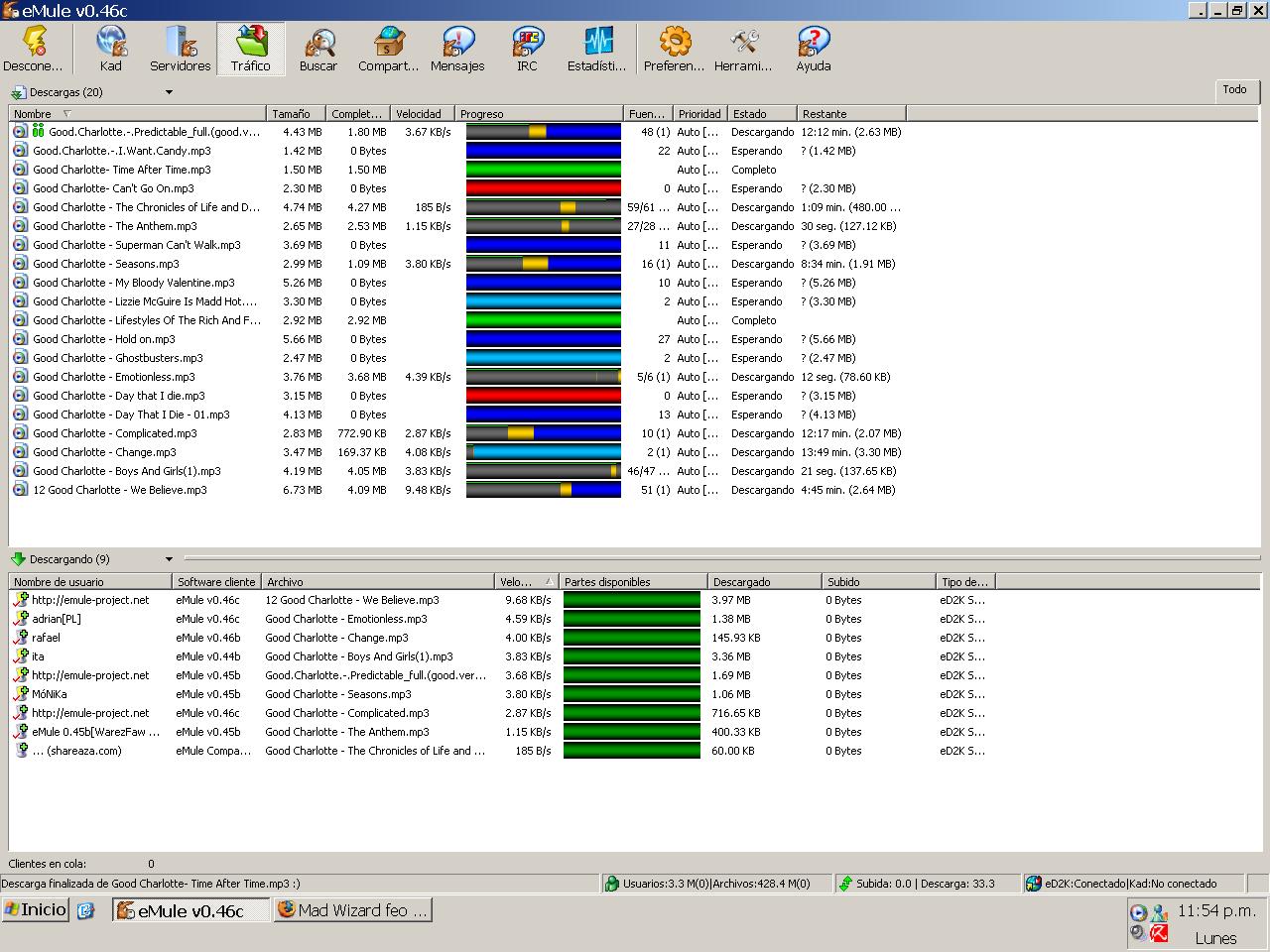The width and height of the screenshot is (1270, 952).
Task: Select the Tráfico toolbar button
Action: 250,49
